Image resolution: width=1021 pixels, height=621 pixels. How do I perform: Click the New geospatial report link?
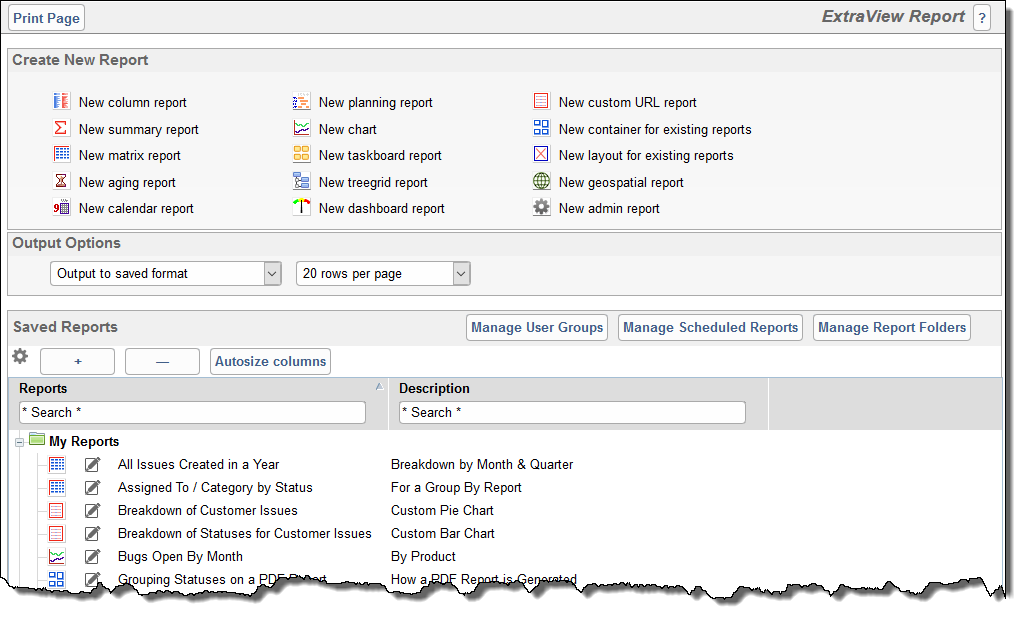[621, 182]
